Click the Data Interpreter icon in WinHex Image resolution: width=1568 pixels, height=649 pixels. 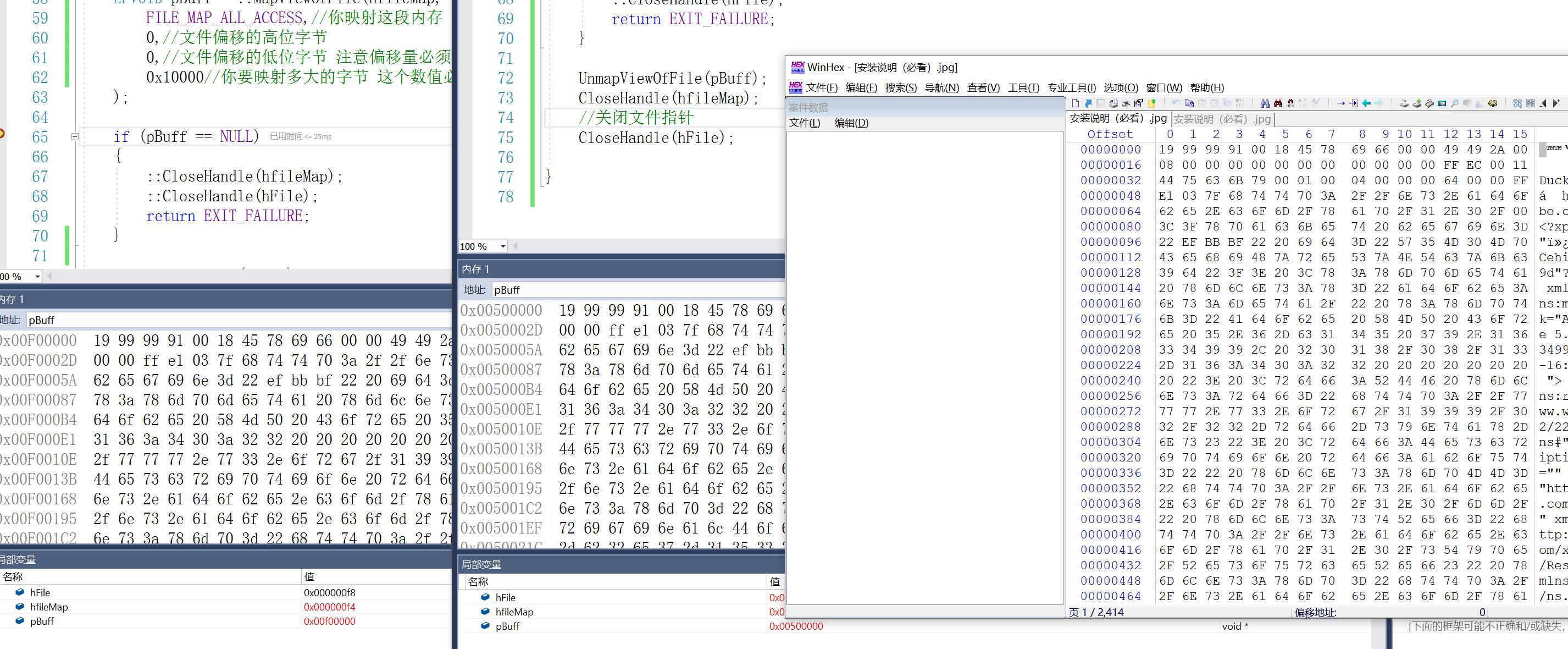(1531, 103)
